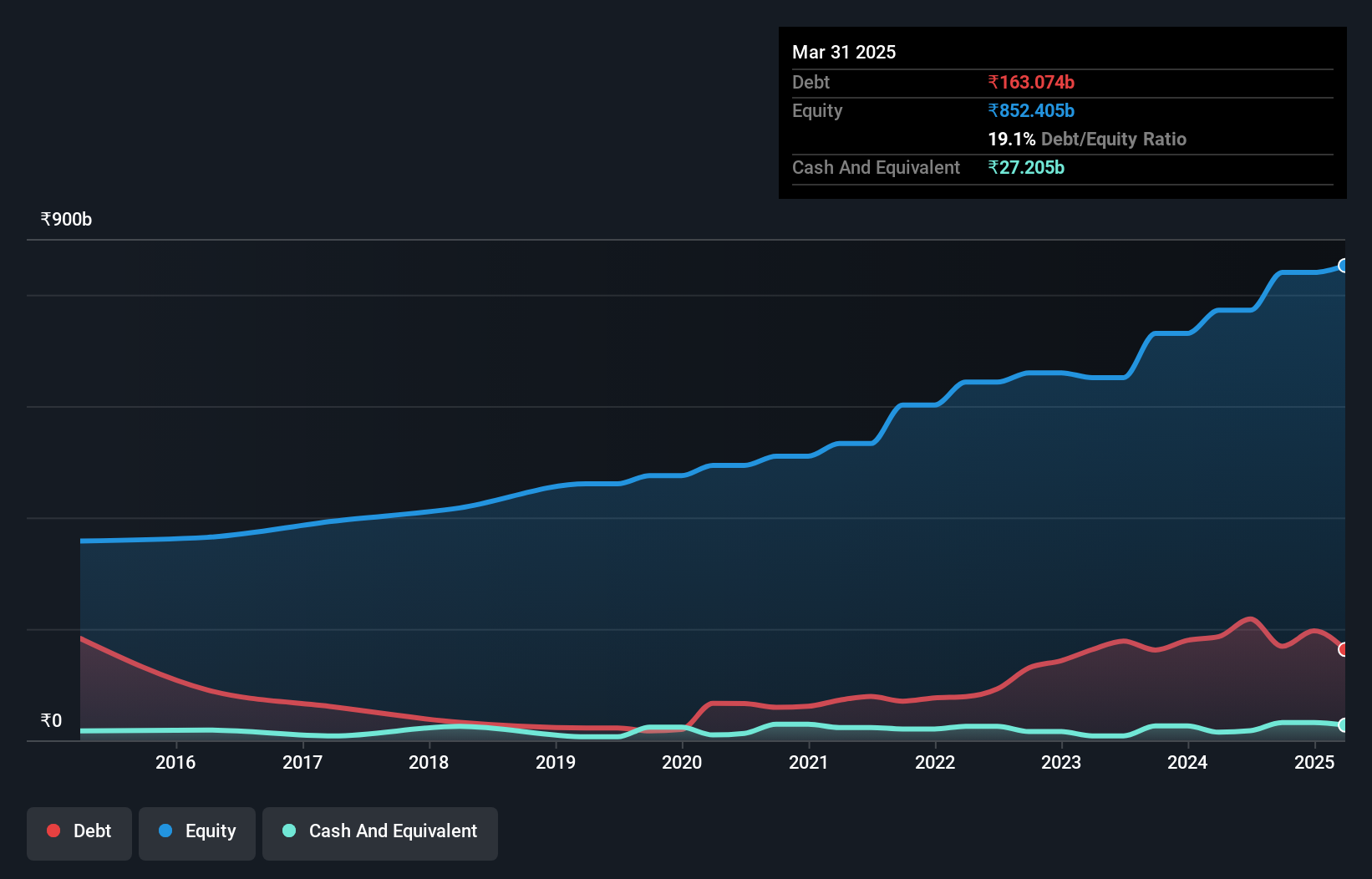Click the 2018 x-axis label
Image resolution: width=1372 pixels, height=879 pixels.
(429, 762)
